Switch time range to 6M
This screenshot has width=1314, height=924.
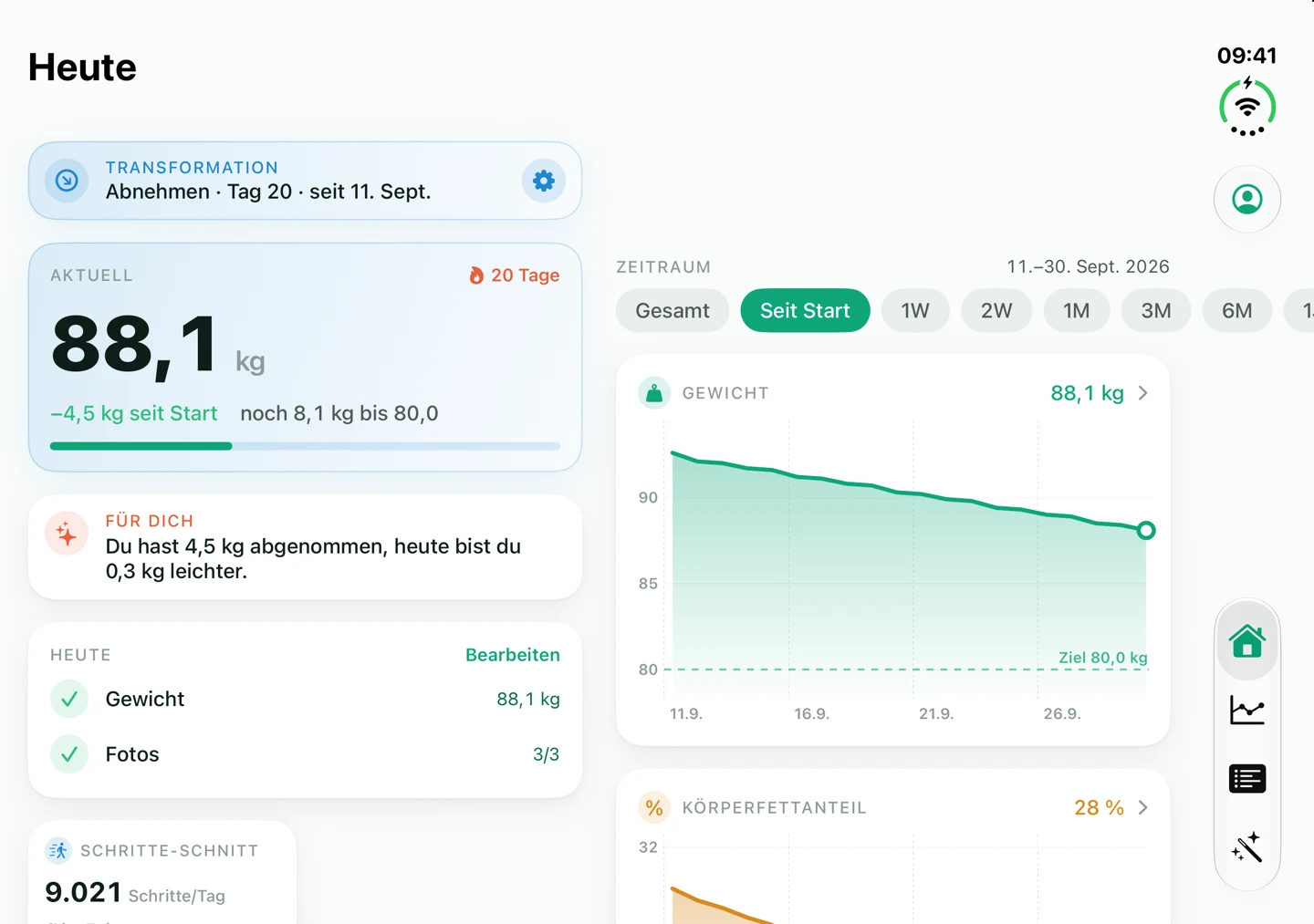(1237, 311)
